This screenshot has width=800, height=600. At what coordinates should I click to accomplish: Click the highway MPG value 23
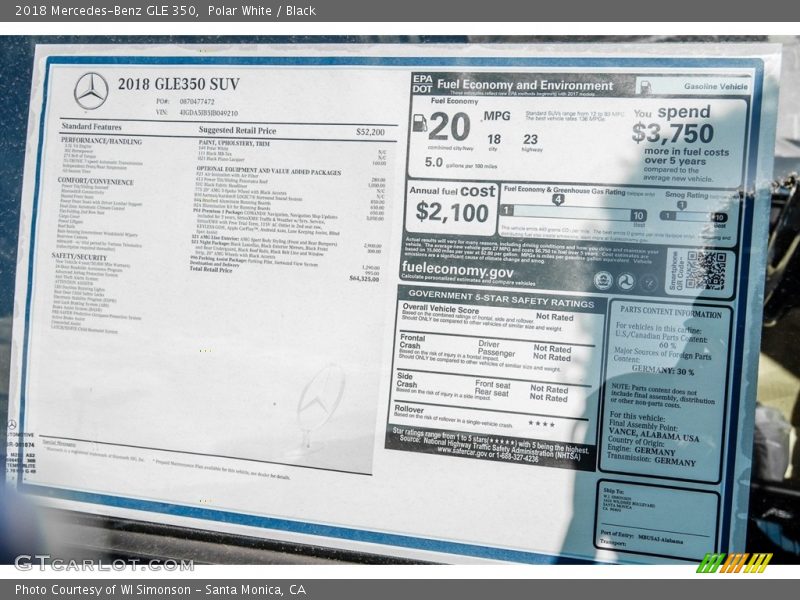[x=531, y=139]
